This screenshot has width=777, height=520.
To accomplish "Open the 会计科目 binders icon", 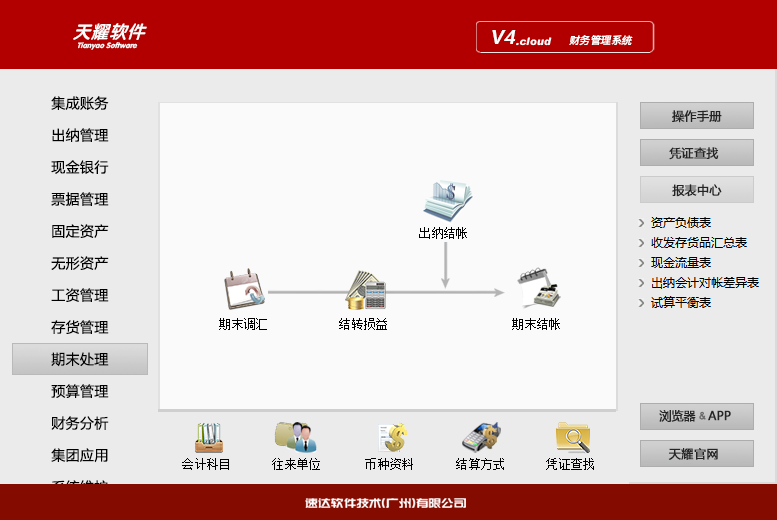I will [209, 437].
